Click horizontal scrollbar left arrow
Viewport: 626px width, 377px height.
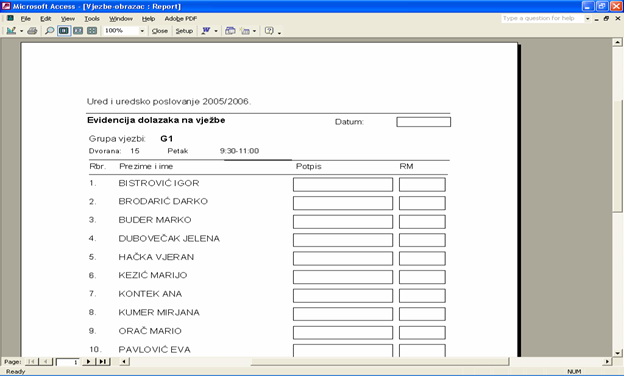(x=124, y=362)
